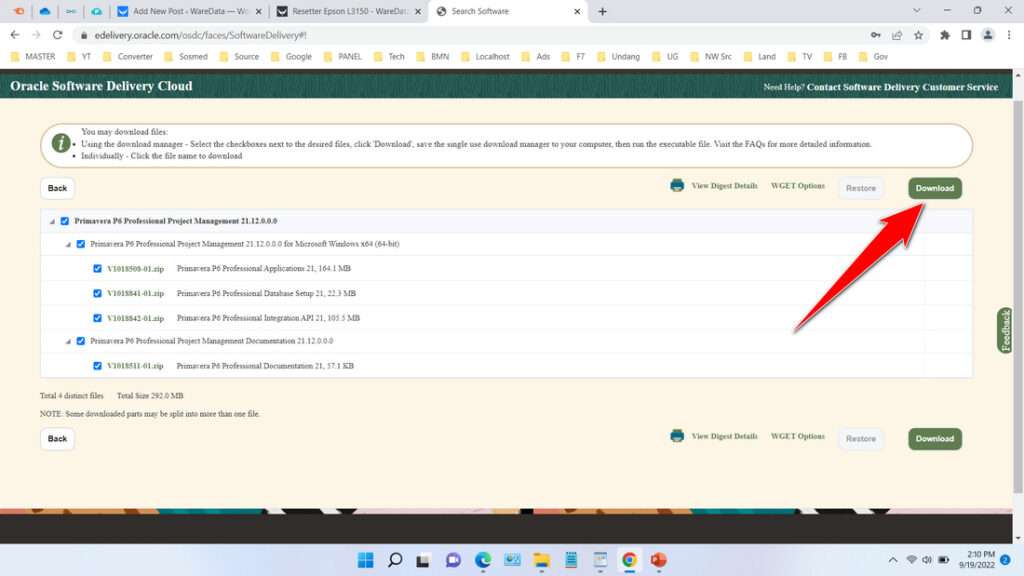Share this page from address bar

[897, 35]
